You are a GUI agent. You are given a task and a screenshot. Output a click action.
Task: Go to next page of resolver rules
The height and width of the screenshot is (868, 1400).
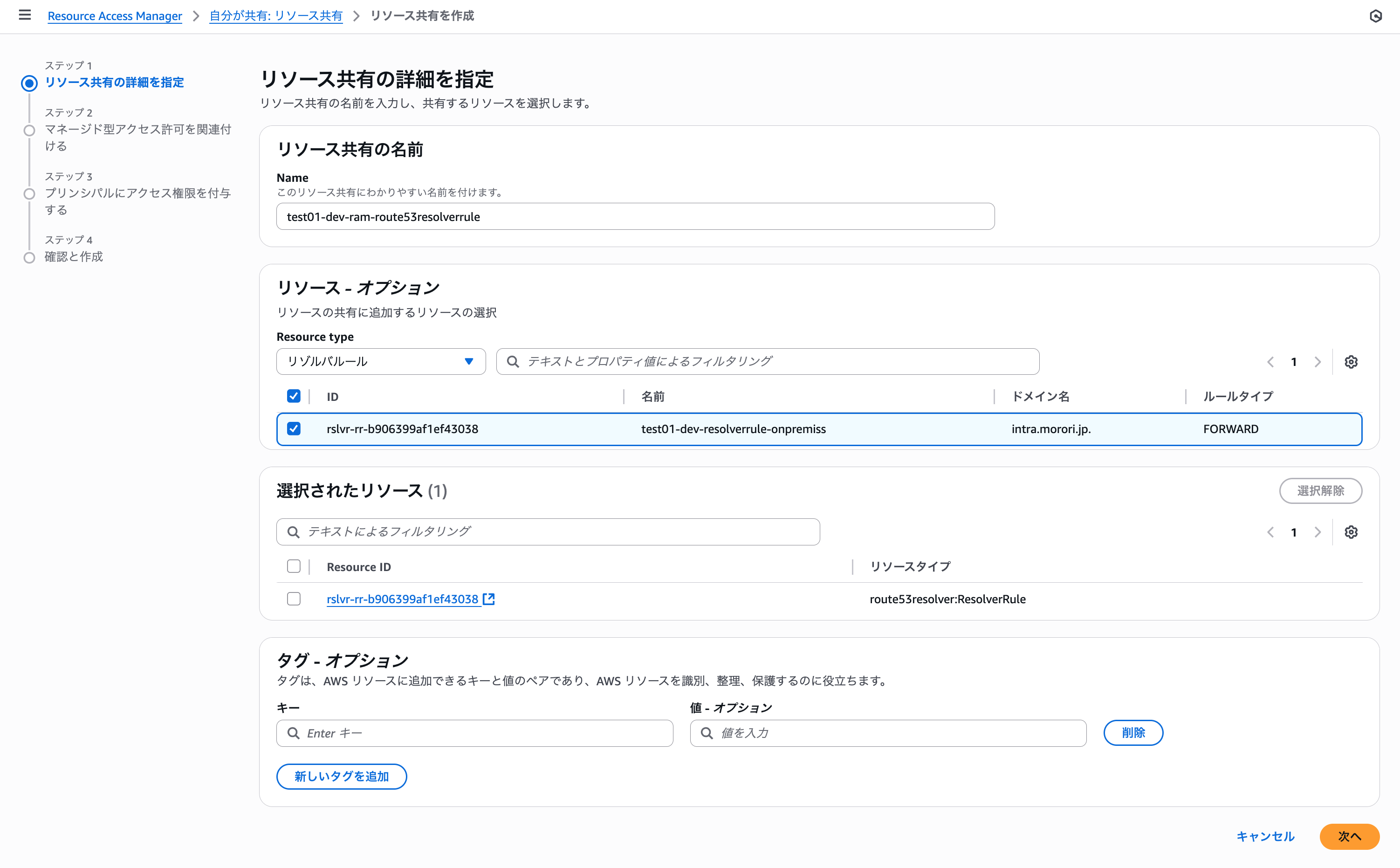click(1318, 361)
